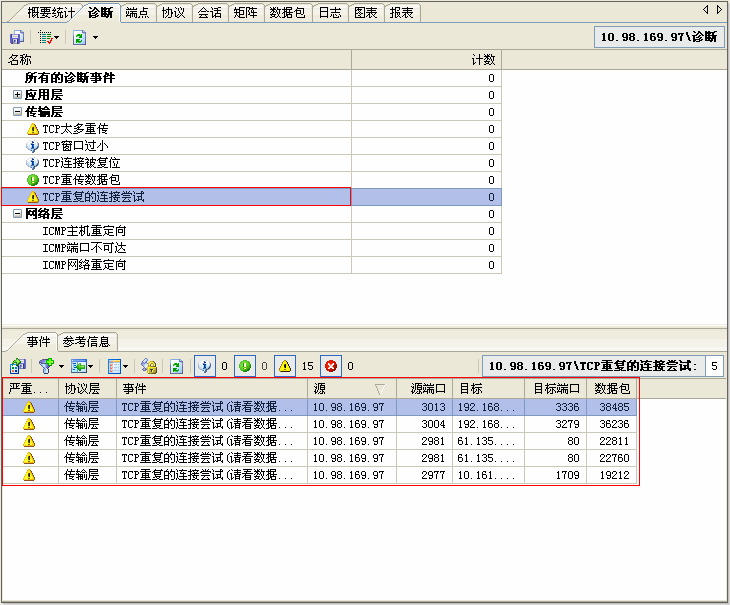
Task: Select the TCP太多重传 diagnosis item
Action: [x=251, y=129]
